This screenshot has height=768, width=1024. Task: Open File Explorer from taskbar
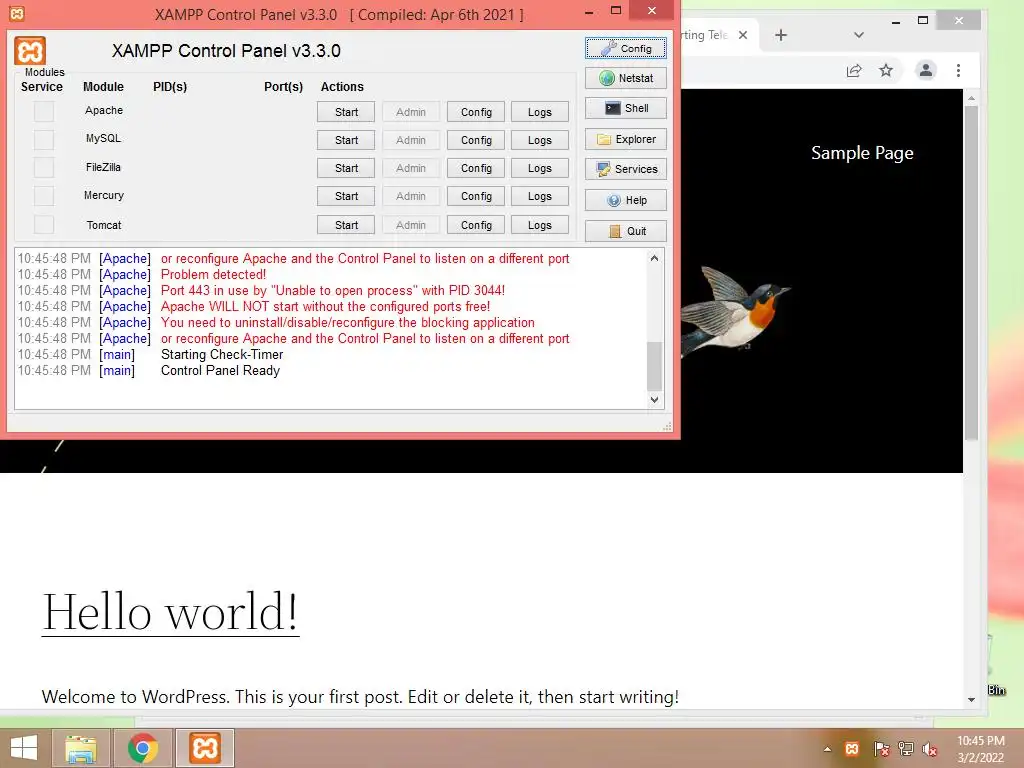[80, 748]
